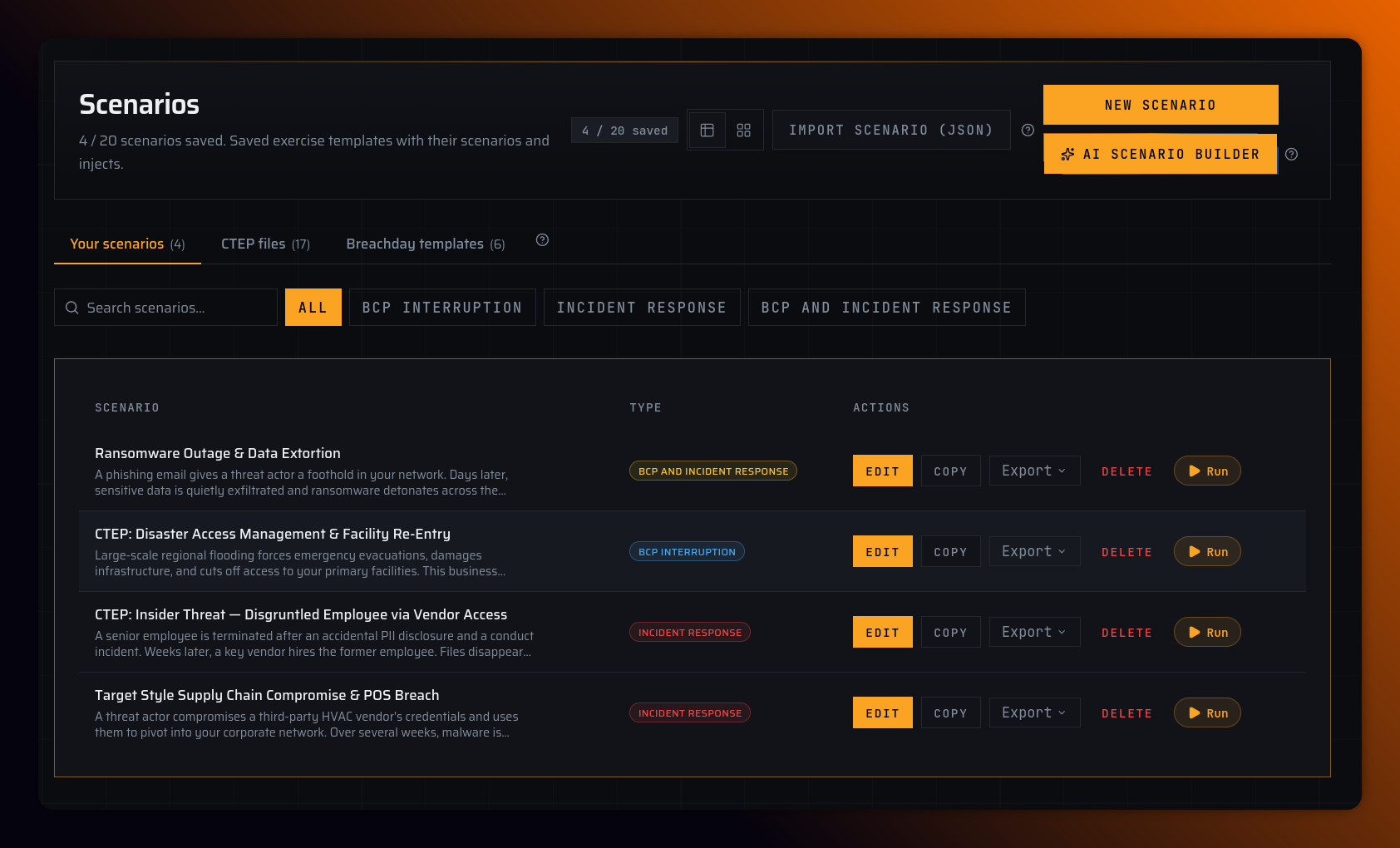The width and height of the screenshot is (1400, 848).
Task: Open help icon beside AI Scenario Builder
Action: coord(1291,154)
